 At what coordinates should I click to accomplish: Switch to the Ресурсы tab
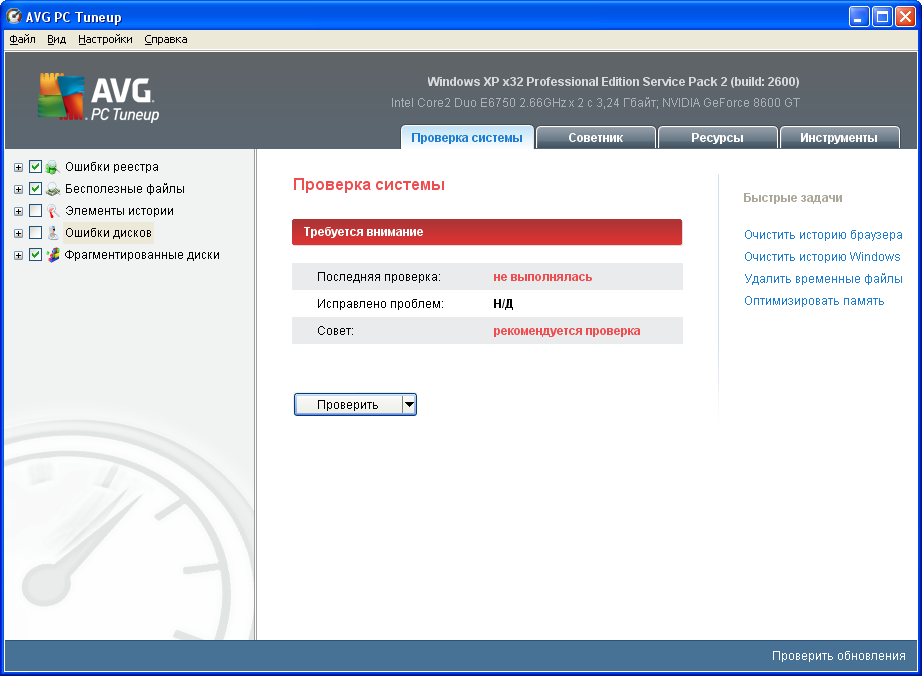[x=717, y=138]
